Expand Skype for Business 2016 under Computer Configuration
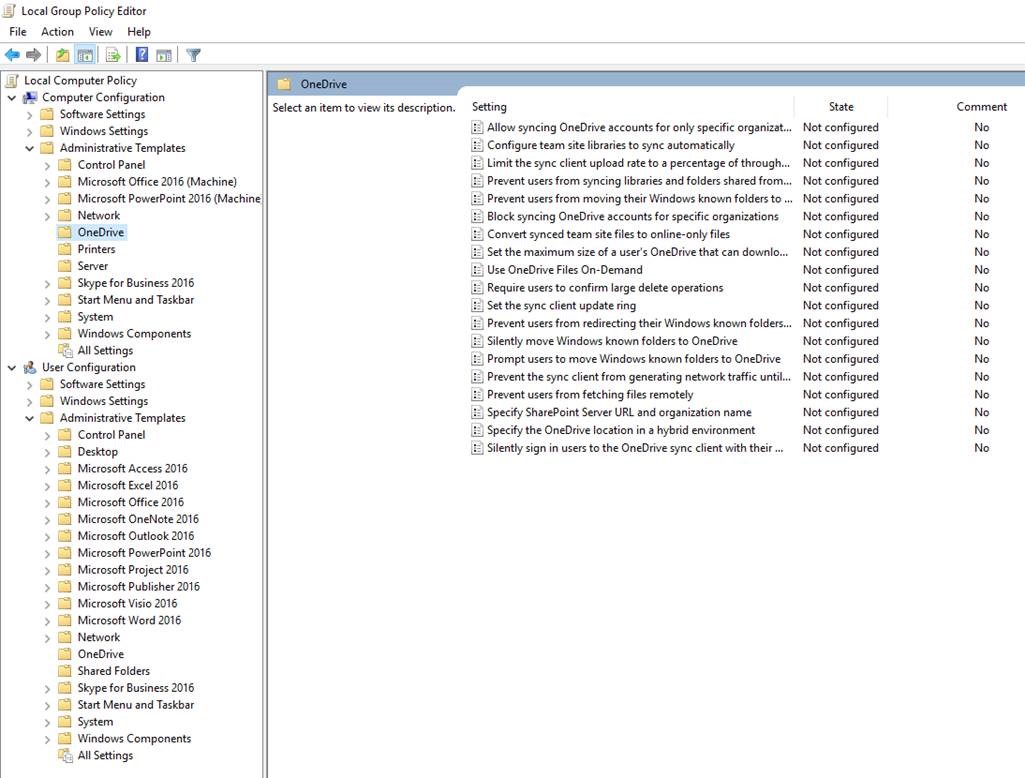 pos(47,284)
